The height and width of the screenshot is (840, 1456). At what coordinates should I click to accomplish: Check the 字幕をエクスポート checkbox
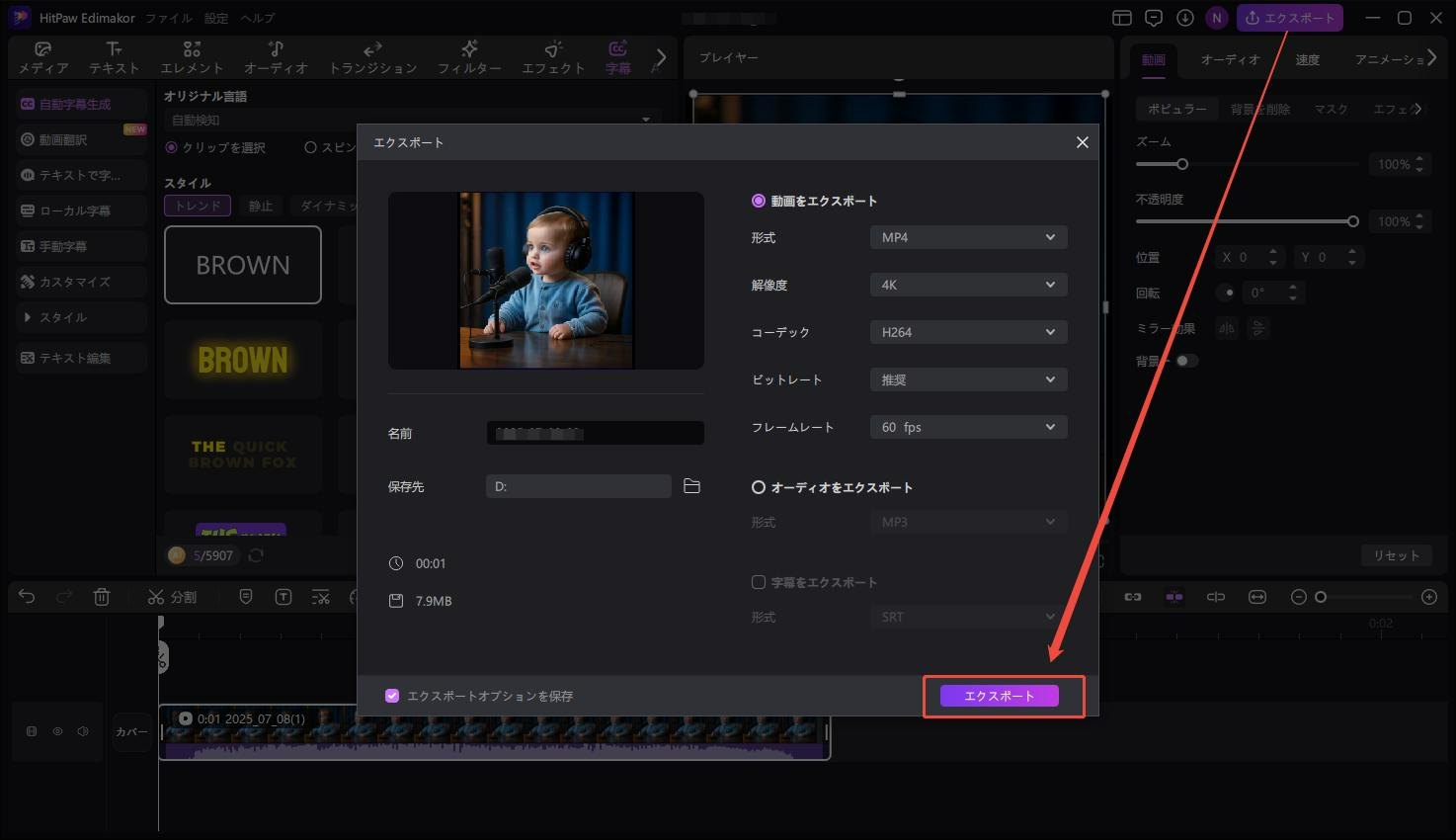click(759, 582)
